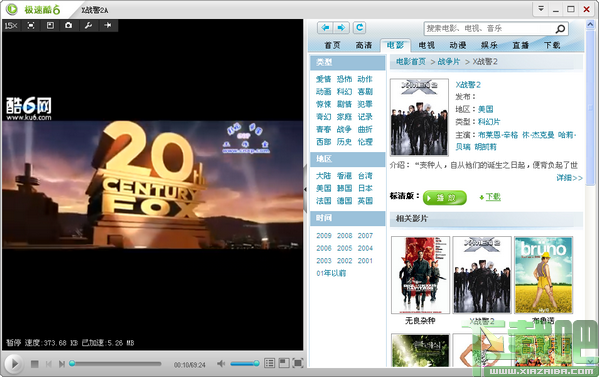Click the green 播放 button
The height and width of the screenshot is (377, 599).
point(445,197)
